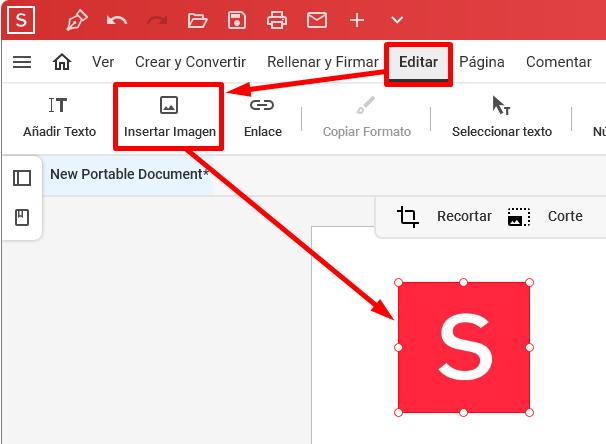Switch to Crear y Convertir tab
The width and height of the screenshot is (606, 444).
coord(190,62)
